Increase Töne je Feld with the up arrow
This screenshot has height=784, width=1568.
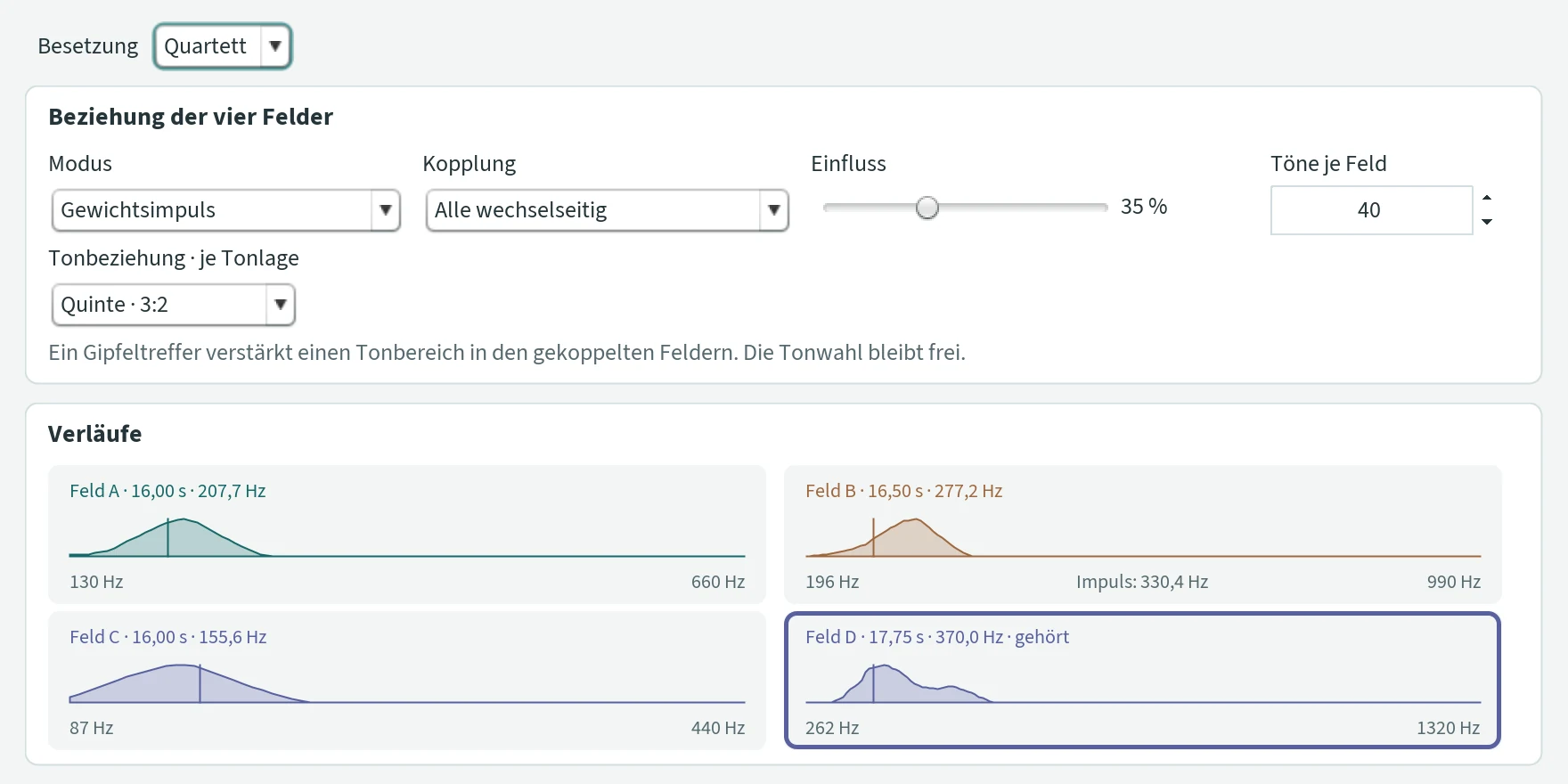click(x=1487, y=198)
